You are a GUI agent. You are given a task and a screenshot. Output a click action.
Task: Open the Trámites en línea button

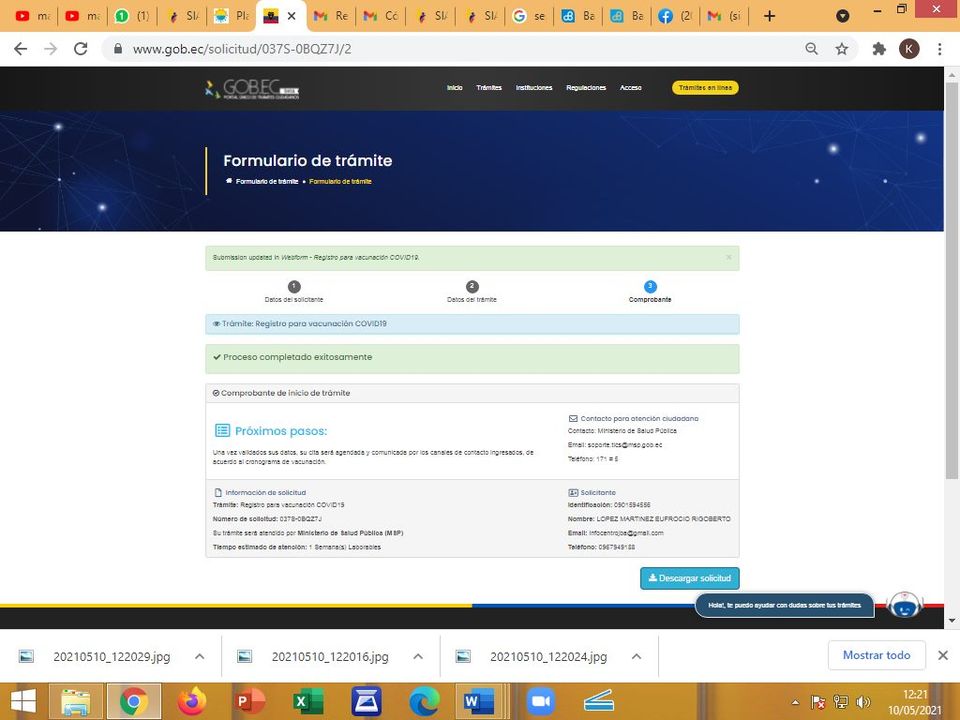pyautogui.click(x=705, y=88)
